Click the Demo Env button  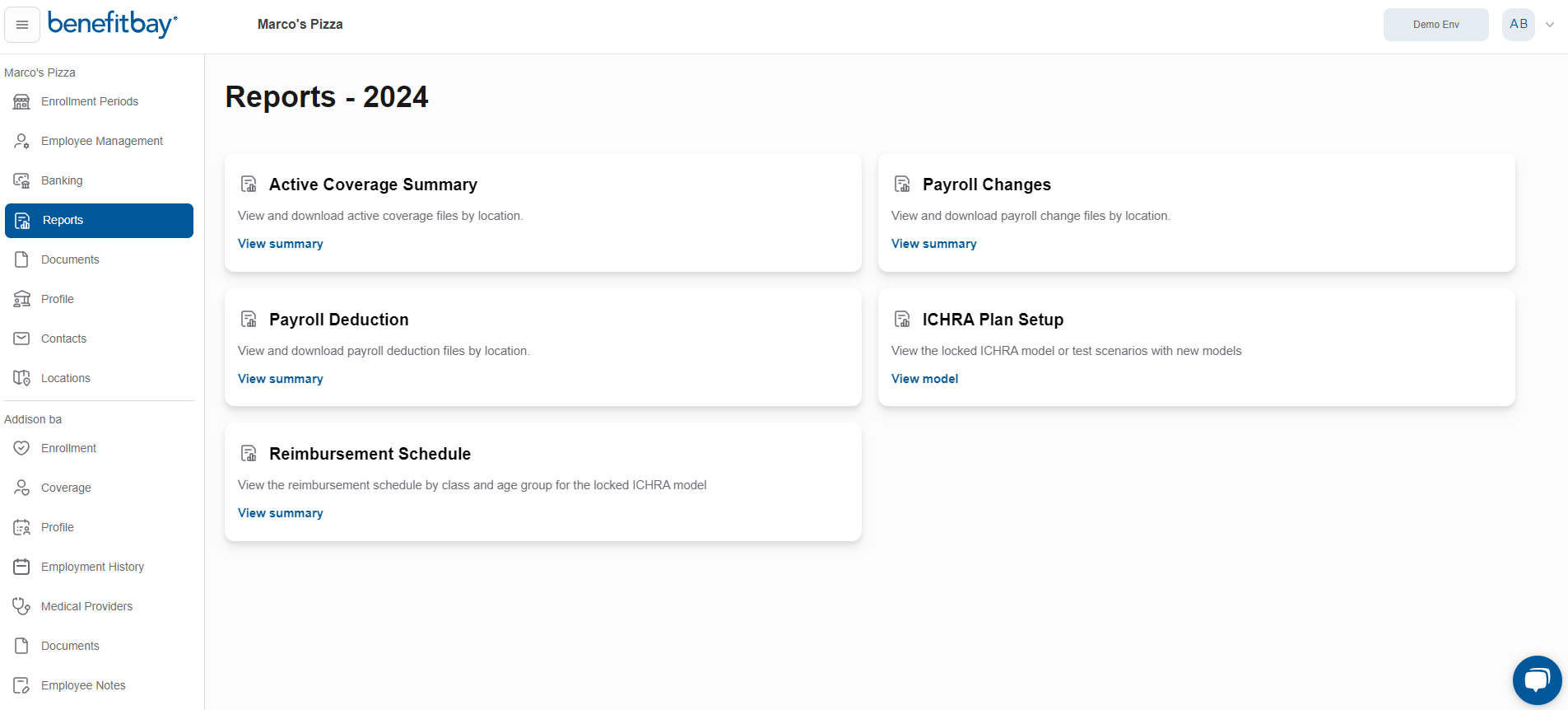click(x=1436, y=25)
